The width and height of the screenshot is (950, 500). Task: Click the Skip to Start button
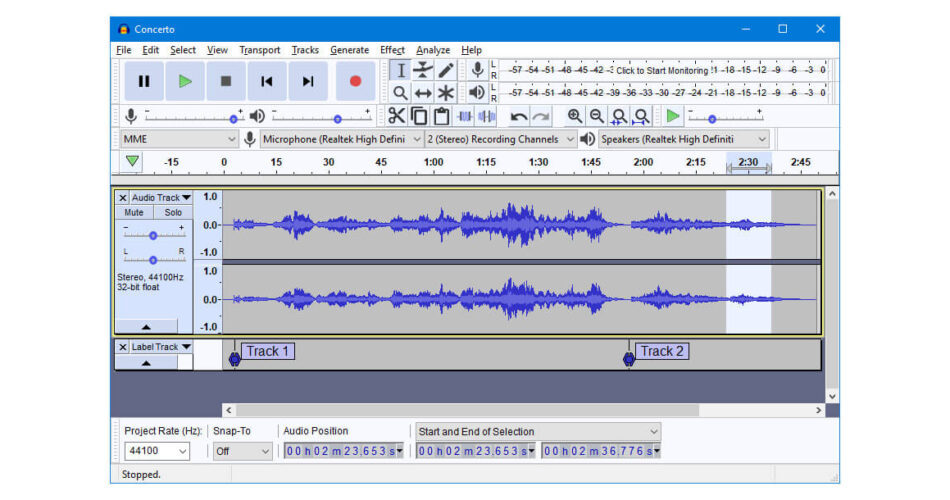(267, 82)
